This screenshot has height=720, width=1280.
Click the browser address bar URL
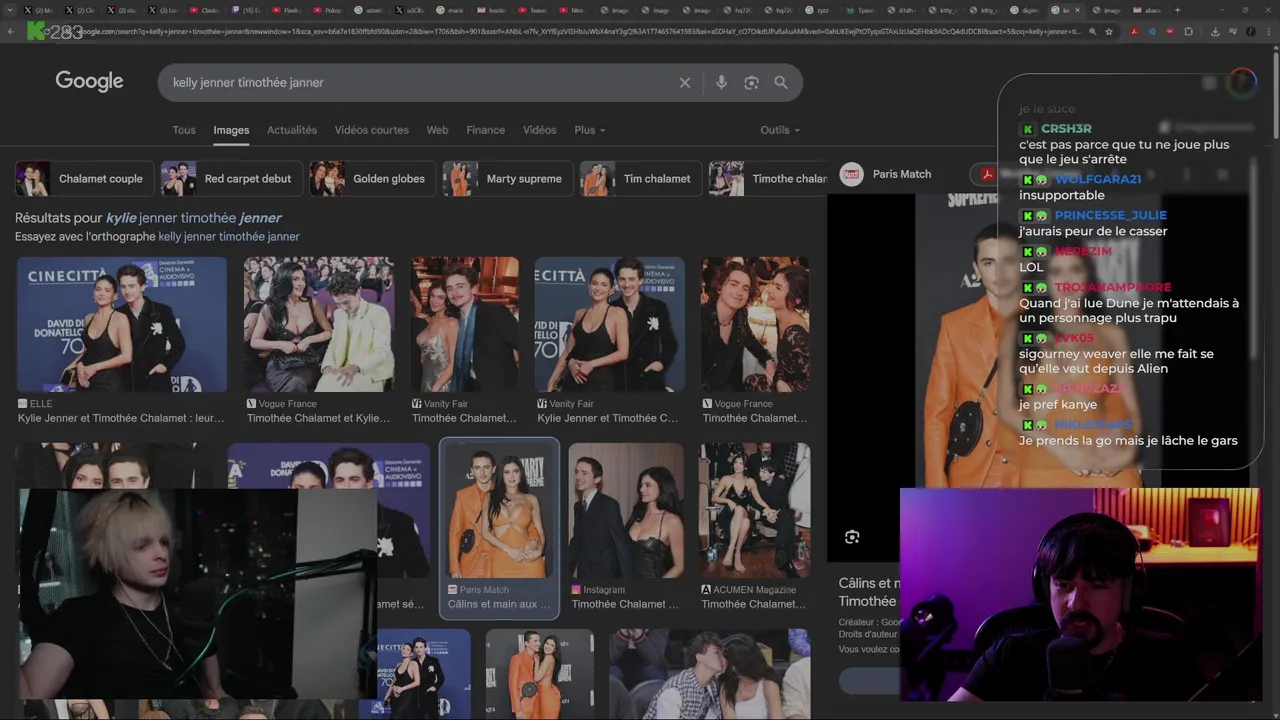(580, 31)
